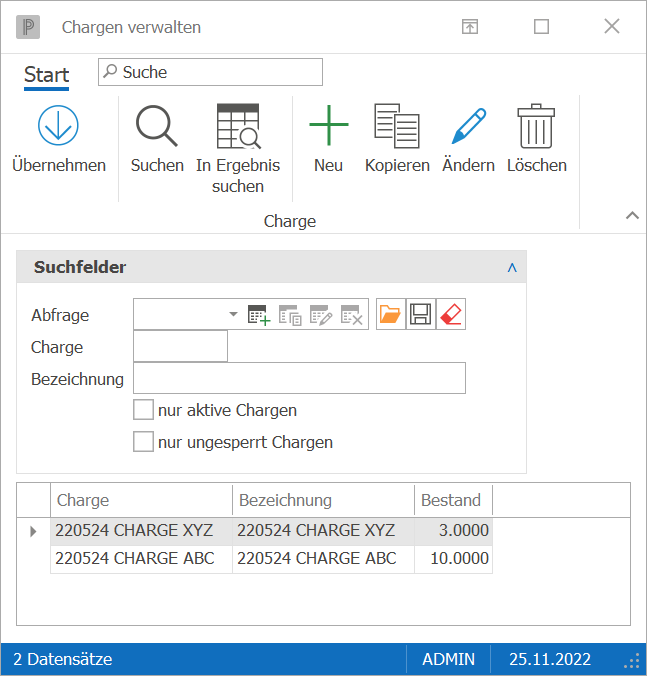The height and width of the screenshot is (676, 647).
Task: Open In Ergebnis suchen table search
Action: coord(238,126)
